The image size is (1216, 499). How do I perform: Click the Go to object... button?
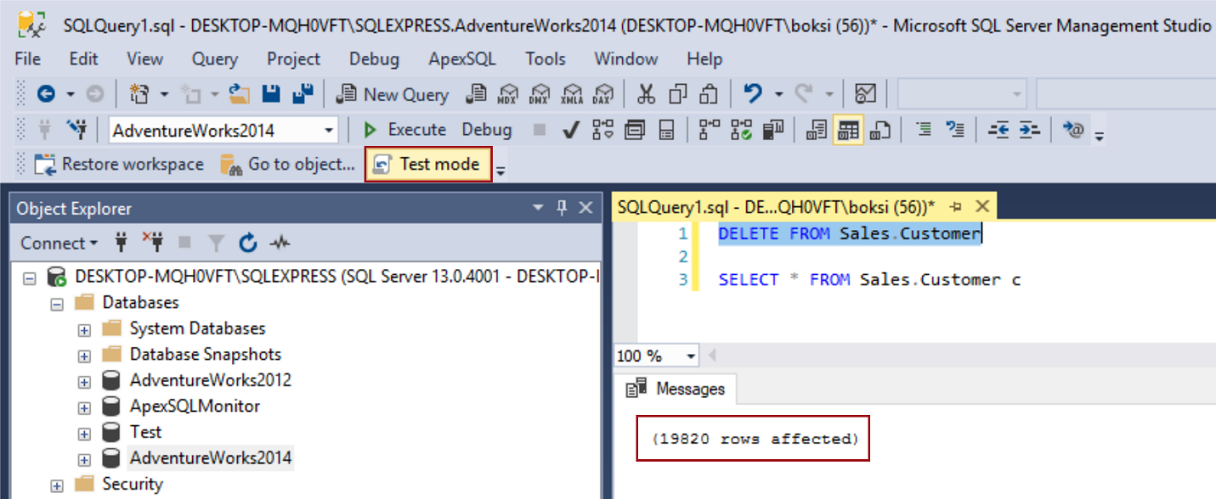tap(287, 164)
